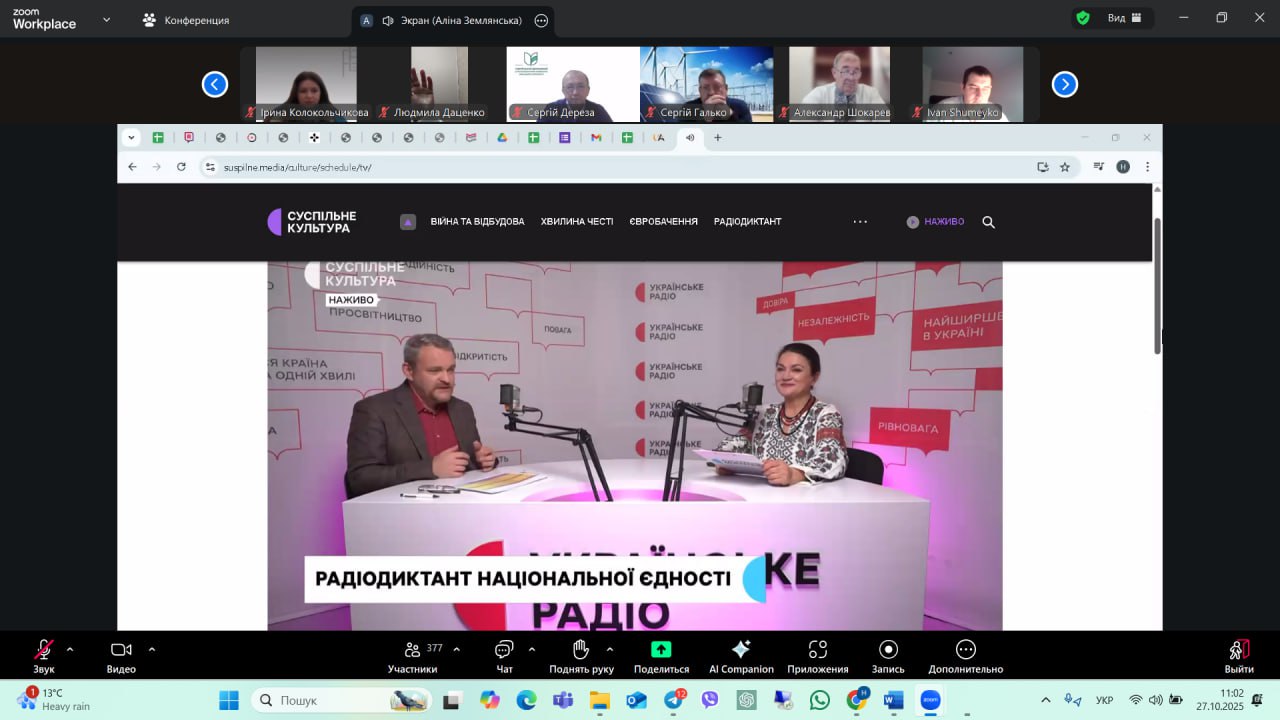The image size is (1280, 720).
Task: Expand the video settings arrow
Action: pos(152,649)
